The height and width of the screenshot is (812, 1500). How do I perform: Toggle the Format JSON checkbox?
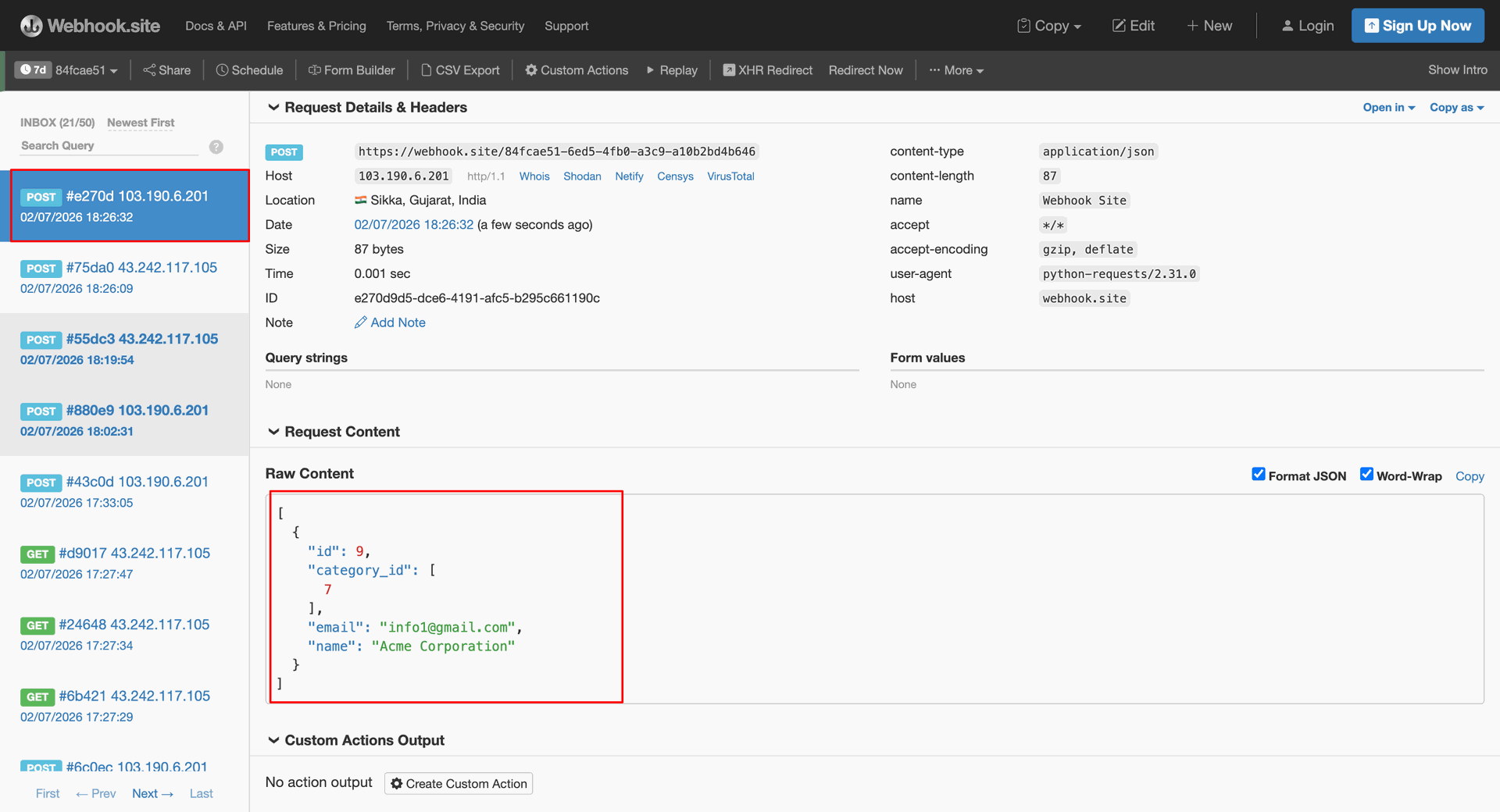click(1258, 475)
